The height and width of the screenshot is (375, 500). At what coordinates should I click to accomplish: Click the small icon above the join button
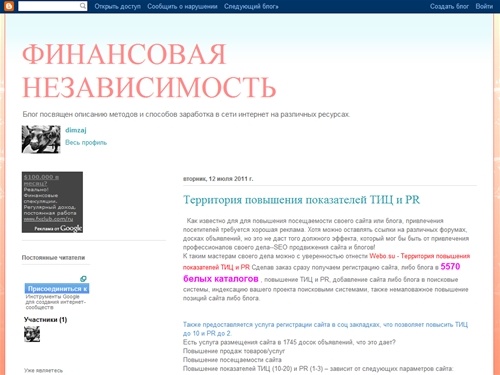click(83, 278)
